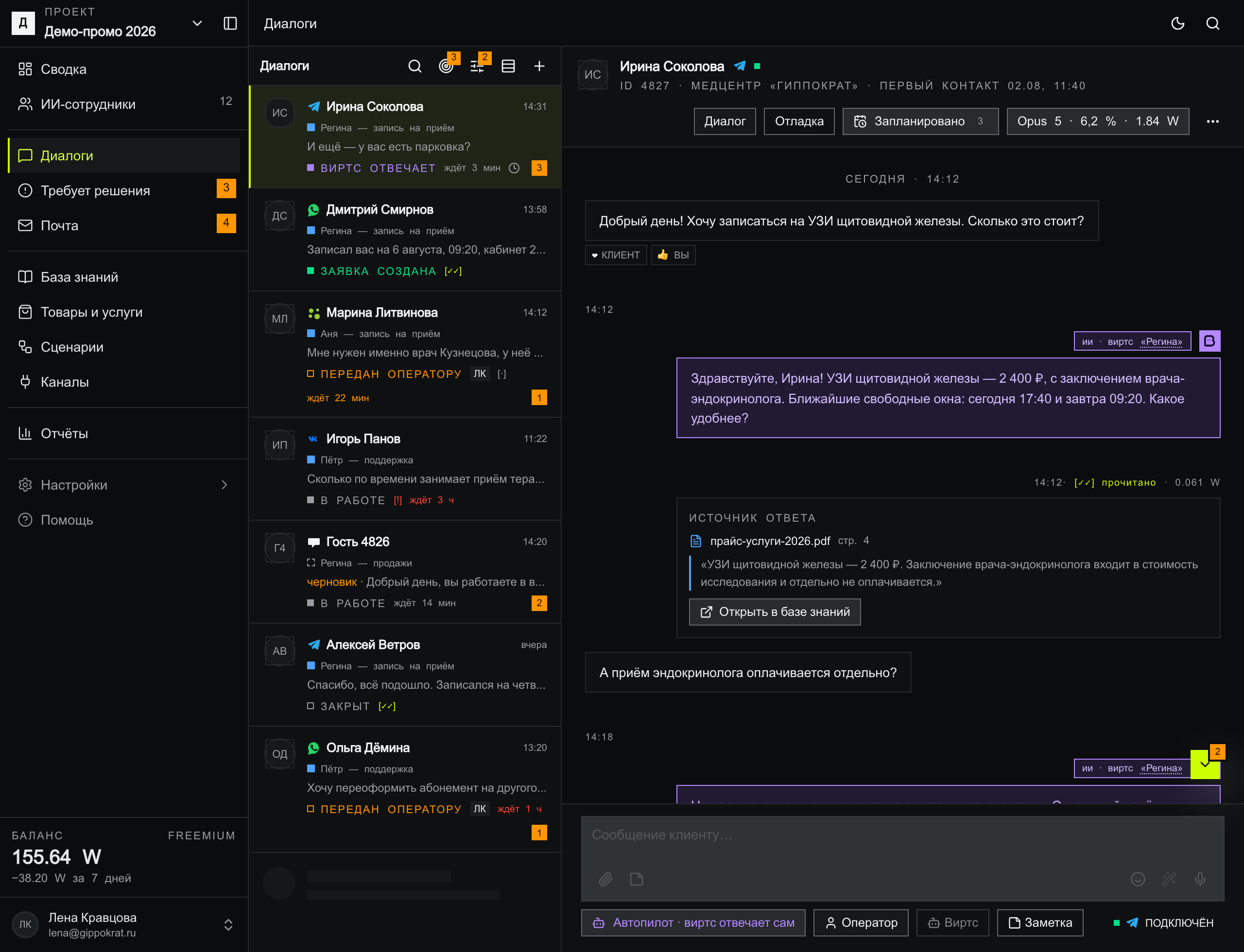
Task: Click the magic wand AI rewrite icon
Action: pos(1169,879)
